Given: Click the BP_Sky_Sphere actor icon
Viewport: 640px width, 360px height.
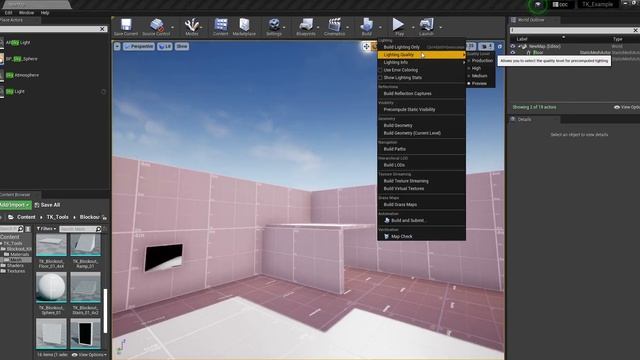Looking at the screenshot, I should click(2, 59).
